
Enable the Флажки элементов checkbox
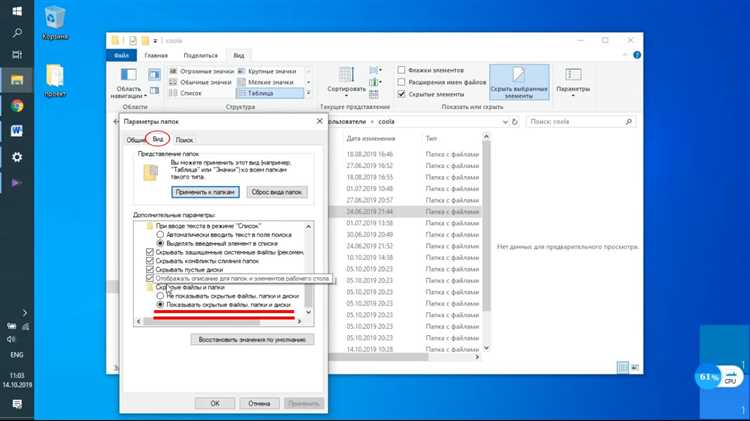401,70
